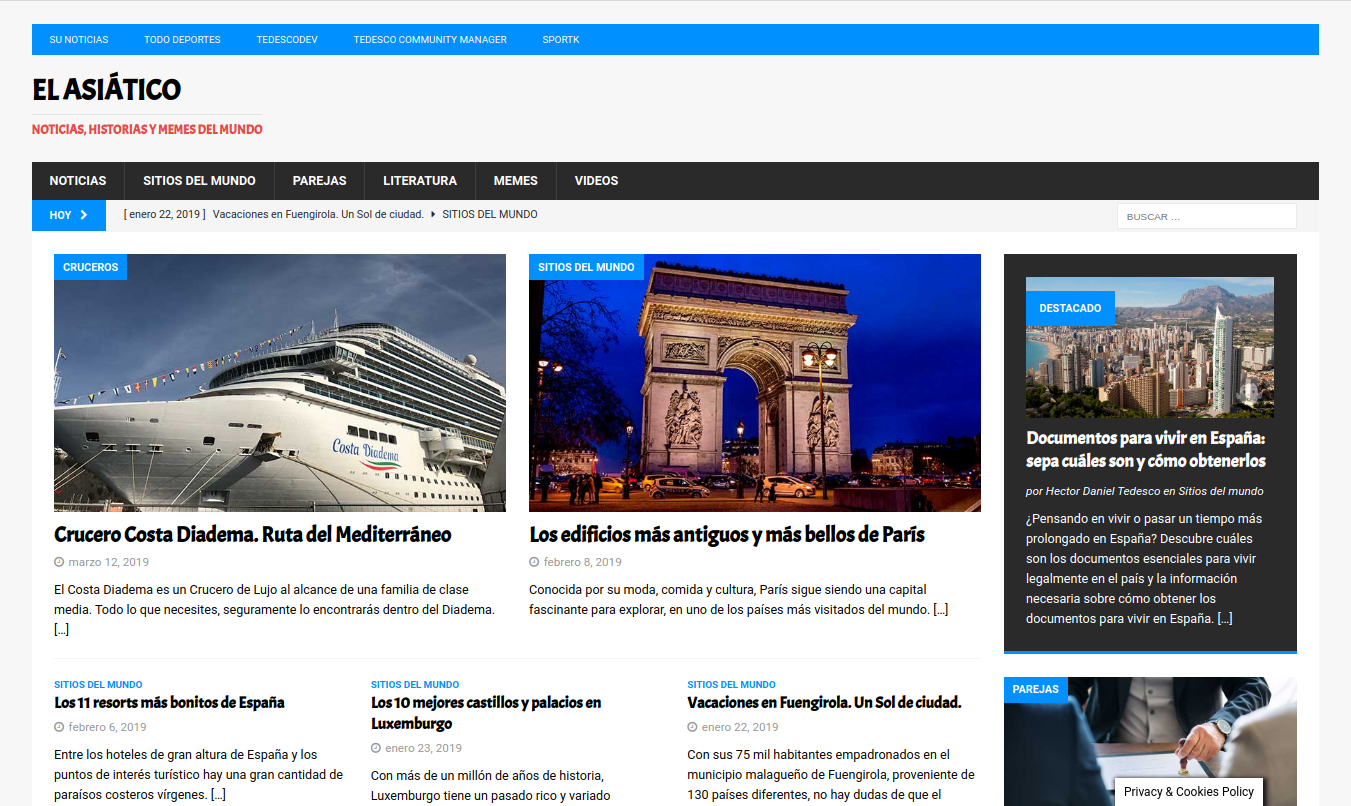Open the Privacy & Cookies Policy button
1351x806 pixels.
point(1189,792)
